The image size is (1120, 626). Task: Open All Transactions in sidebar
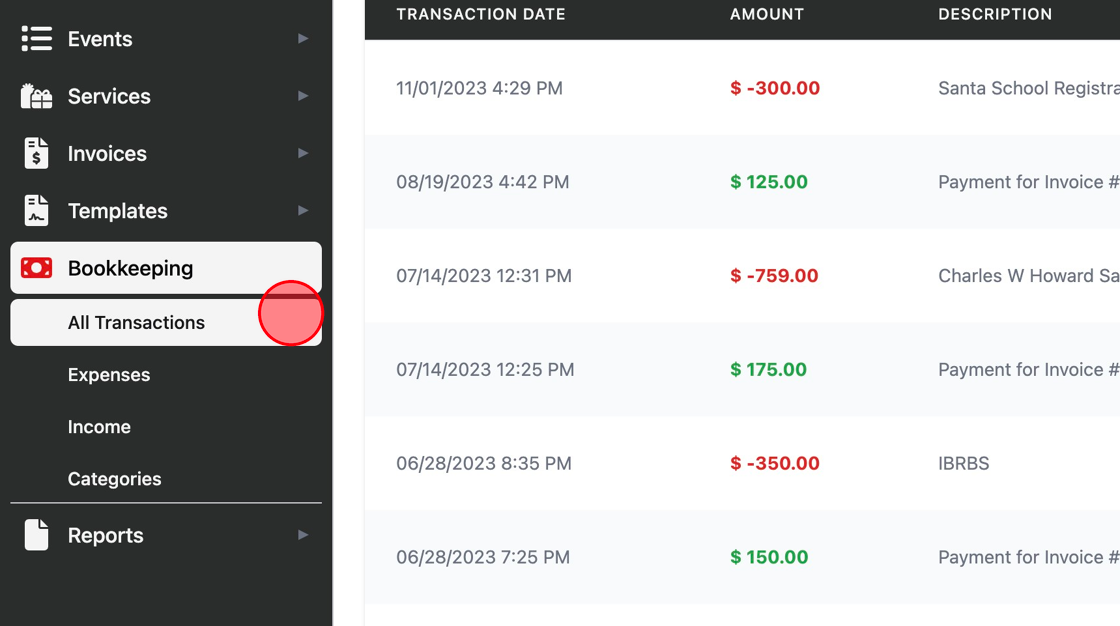pos(166,322)
